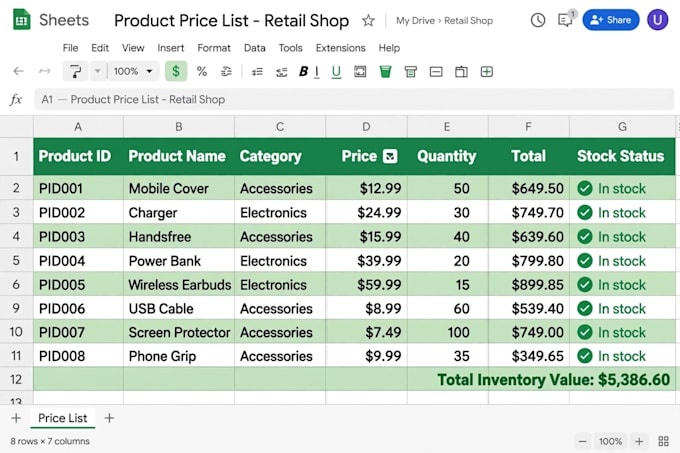Viewport: 680px width, 453px height.
Task: Open the Insert menu
Action: tap(170, 48)
